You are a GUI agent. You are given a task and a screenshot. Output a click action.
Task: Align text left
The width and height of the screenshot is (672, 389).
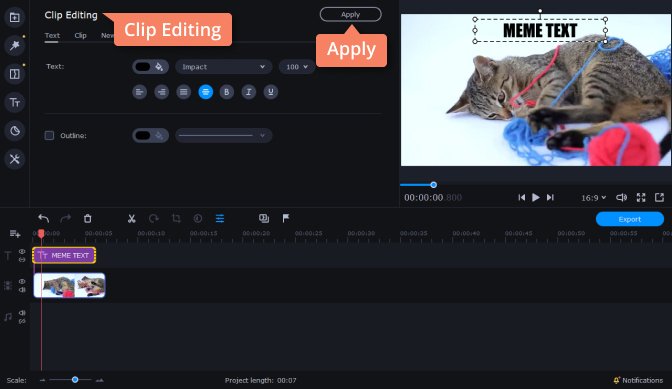(x=139, y=92)
